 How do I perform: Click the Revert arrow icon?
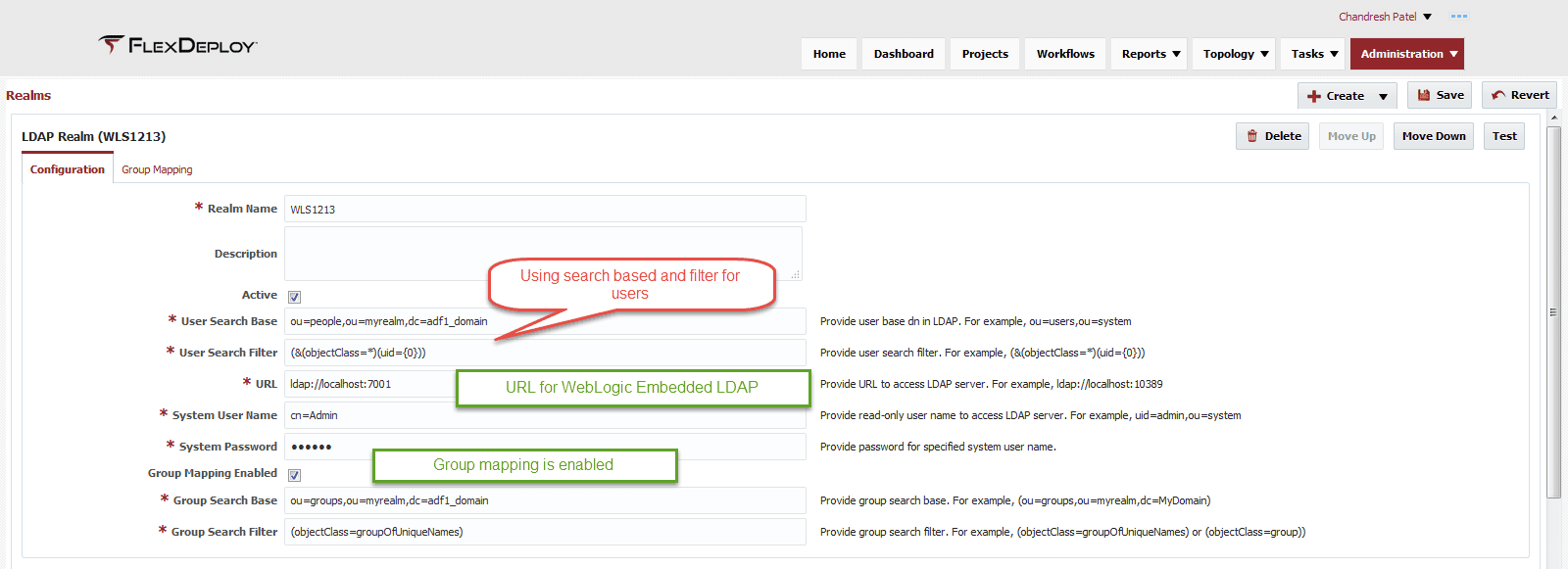(x=1498, y=95)
